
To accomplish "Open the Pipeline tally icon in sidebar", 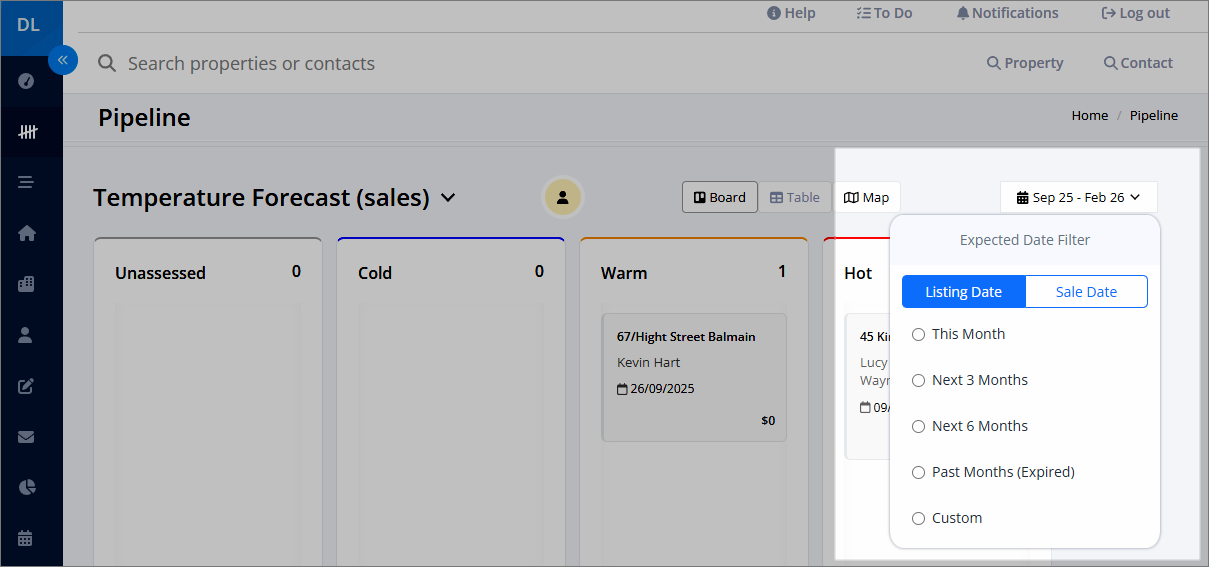I will tap(27, 132).
